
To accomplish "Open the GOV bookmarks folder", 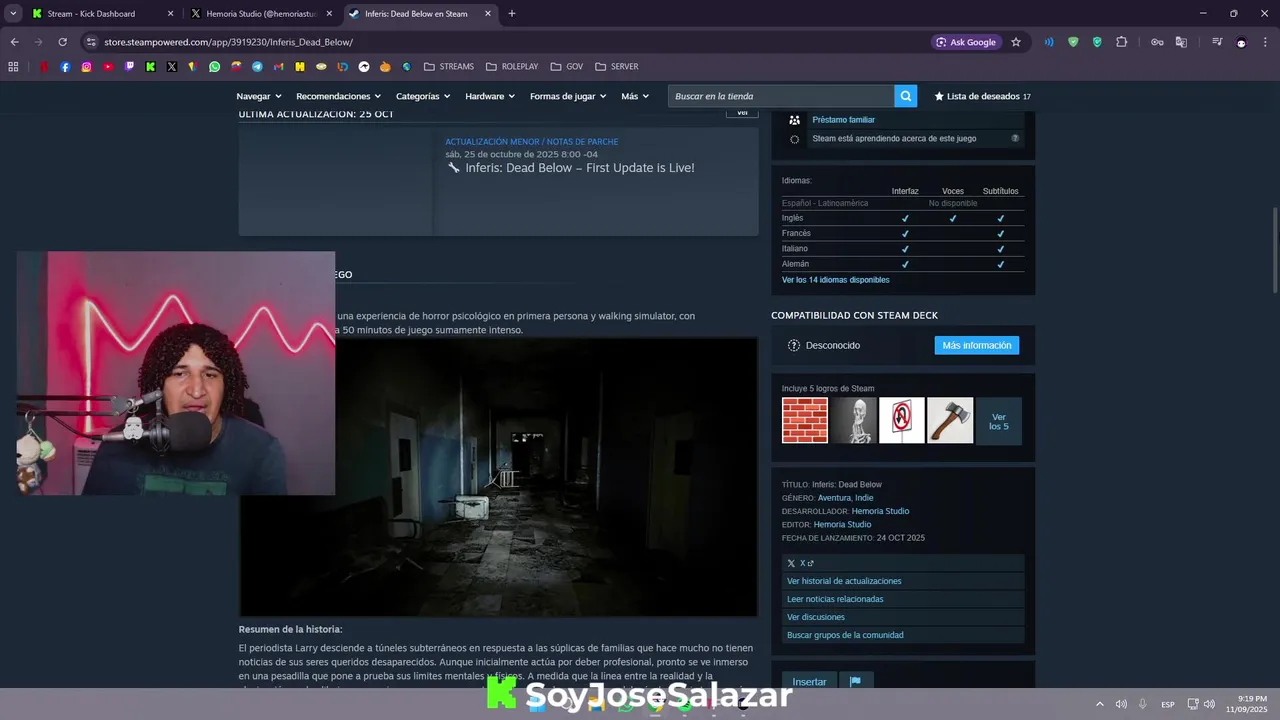I will pyautogui.click(x=567, y=67).
